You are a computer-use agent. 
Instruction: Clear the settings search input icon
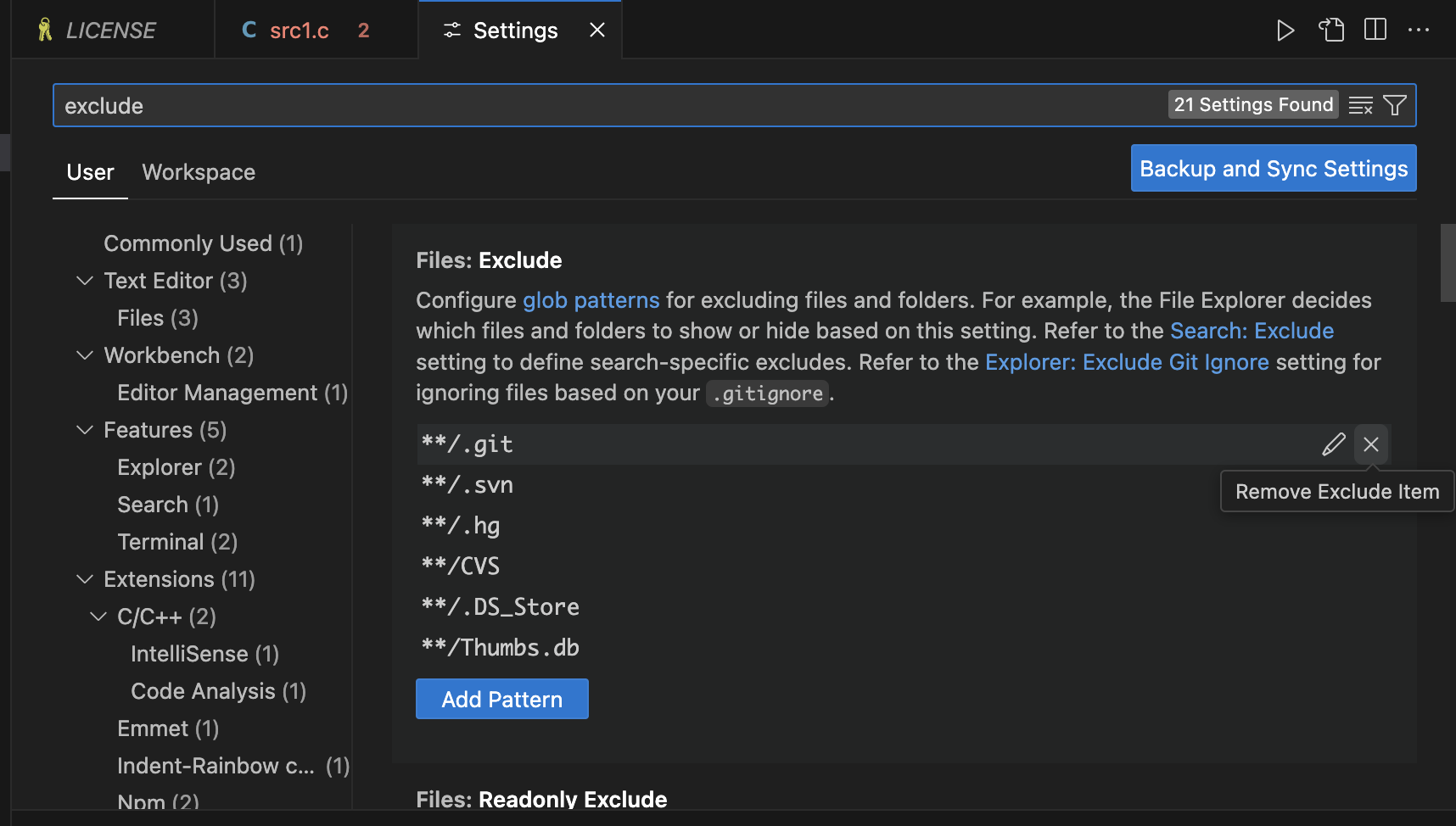pos(1360,105)
